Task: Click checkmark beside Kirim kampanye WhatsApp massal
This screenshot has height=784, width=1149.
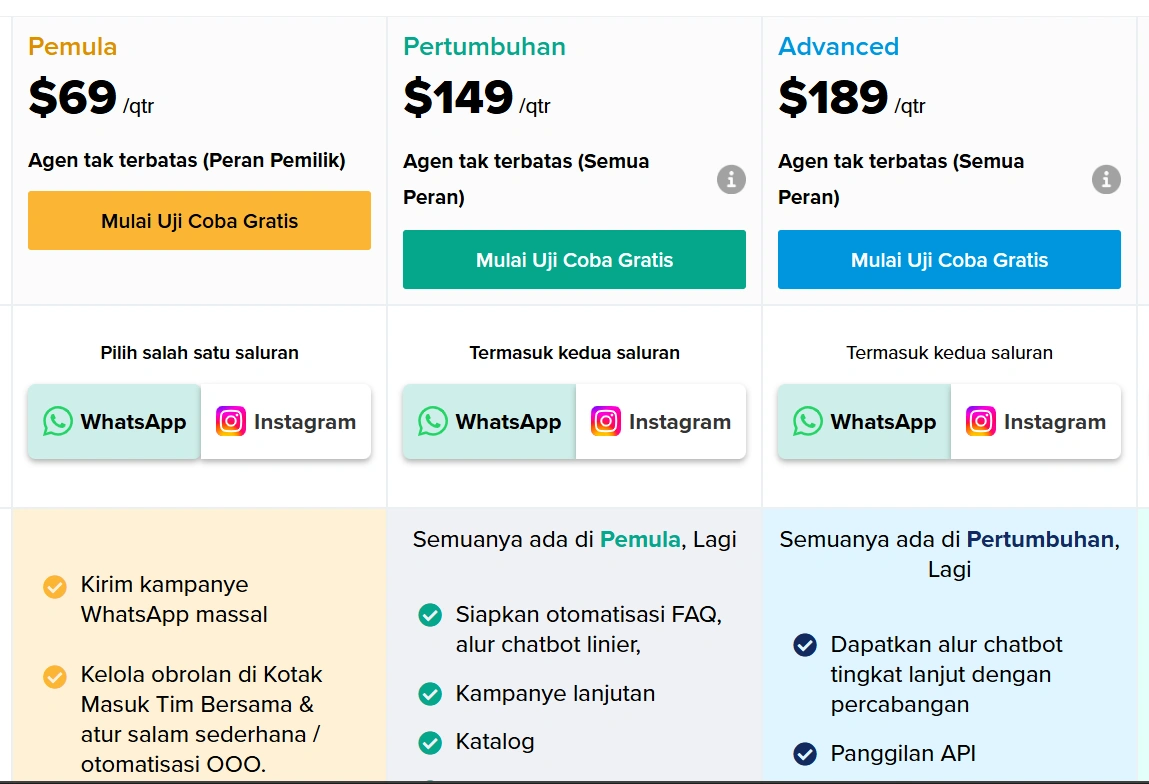Action: 55,586
